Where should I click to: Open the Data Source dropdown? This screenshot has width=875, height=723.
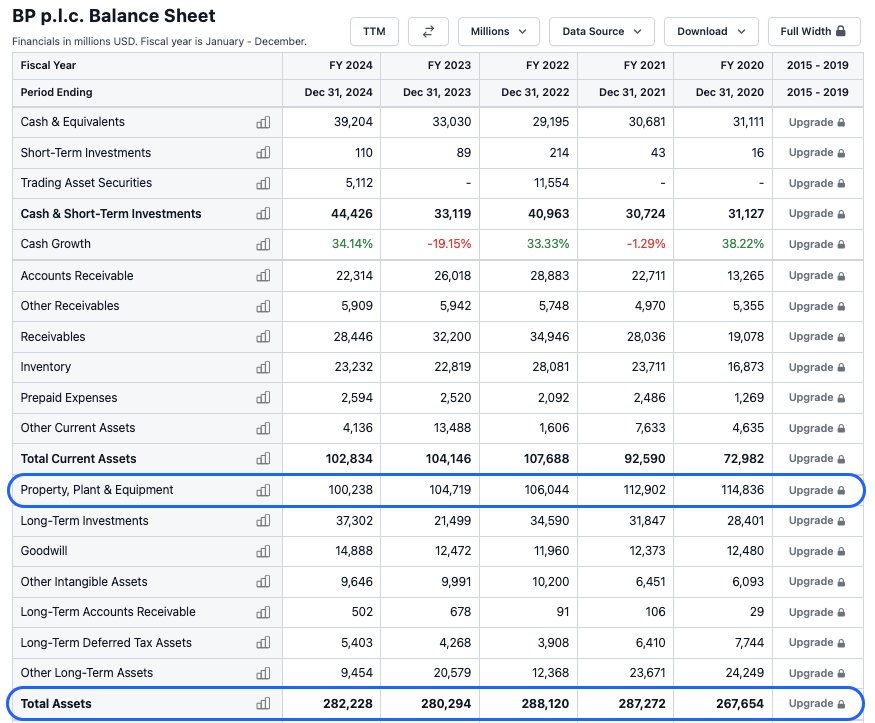coord(602,31)
